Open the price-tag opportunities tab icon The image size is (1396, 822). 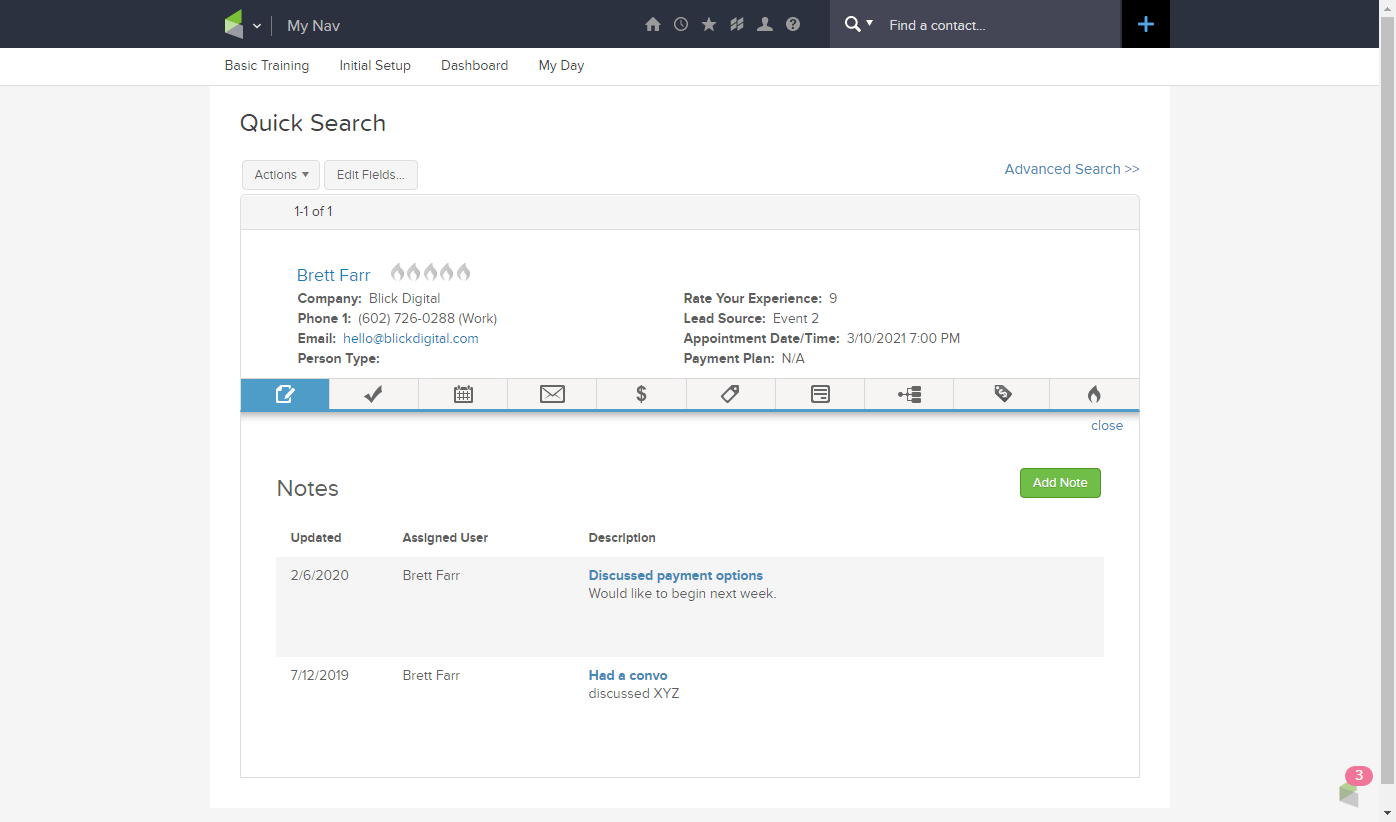[x=1002, y=394]
